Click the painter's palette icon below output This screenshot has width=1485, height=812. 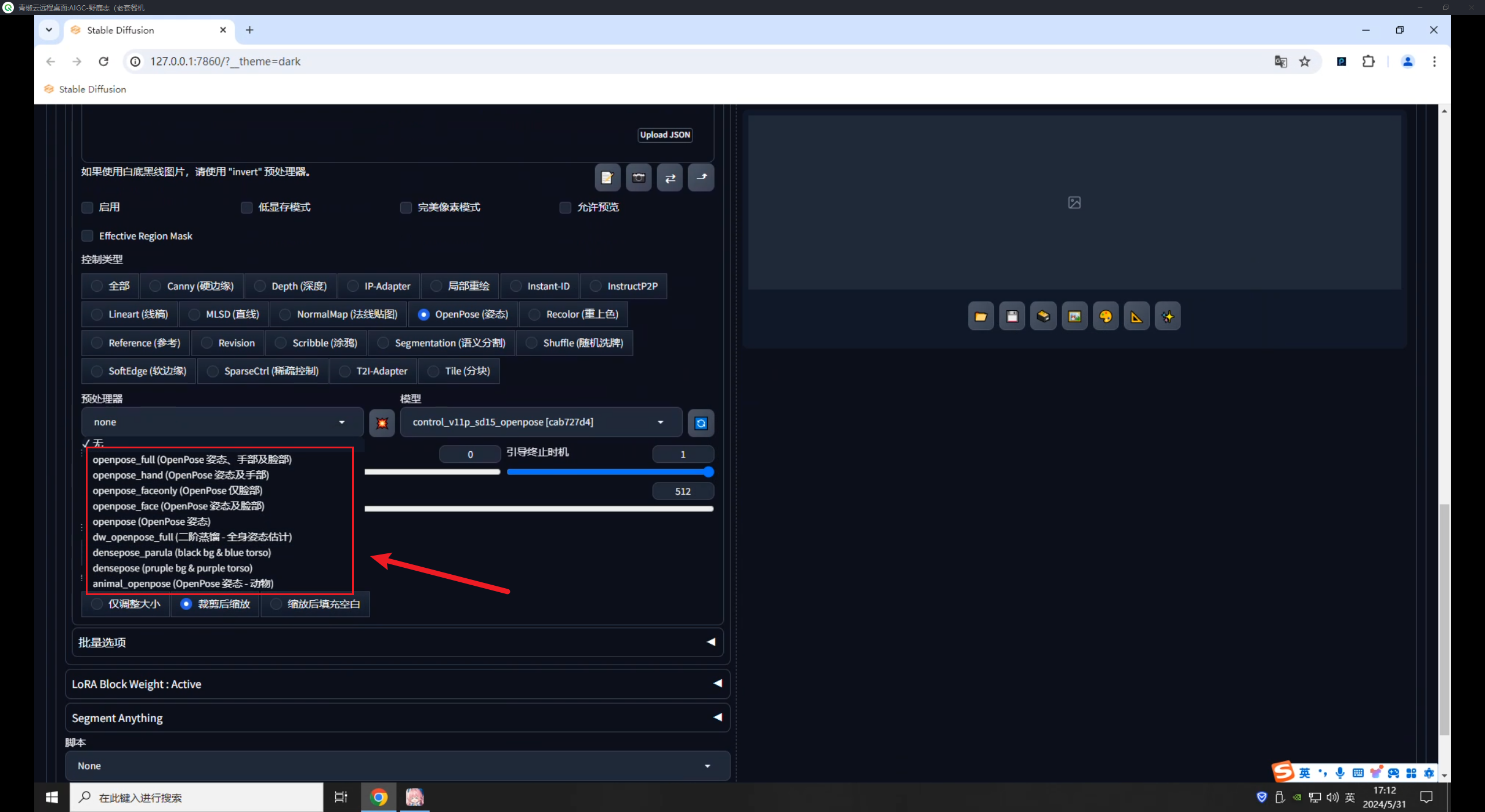(x=1106, y=317)
